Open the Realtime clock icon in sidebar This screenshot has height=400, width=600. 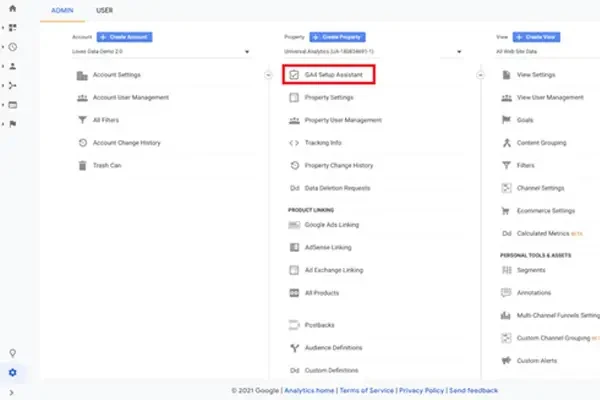click(13, 47)
